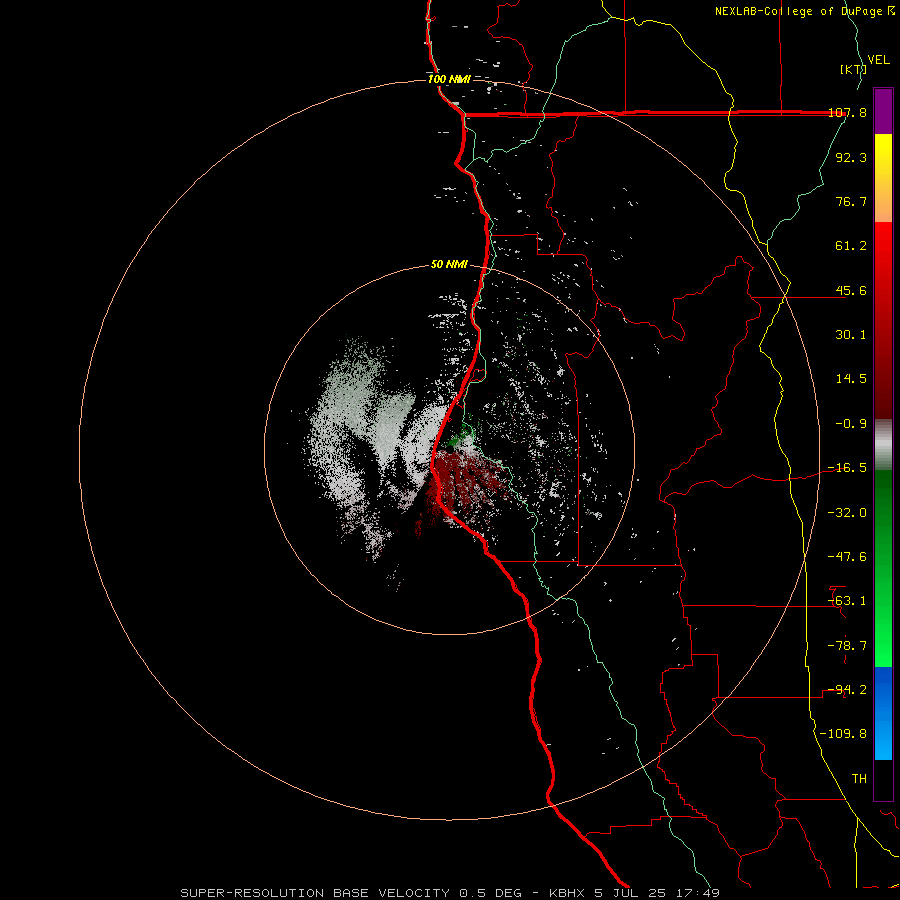Click the TH legend label
900x900 pixels.
point(859,779)
